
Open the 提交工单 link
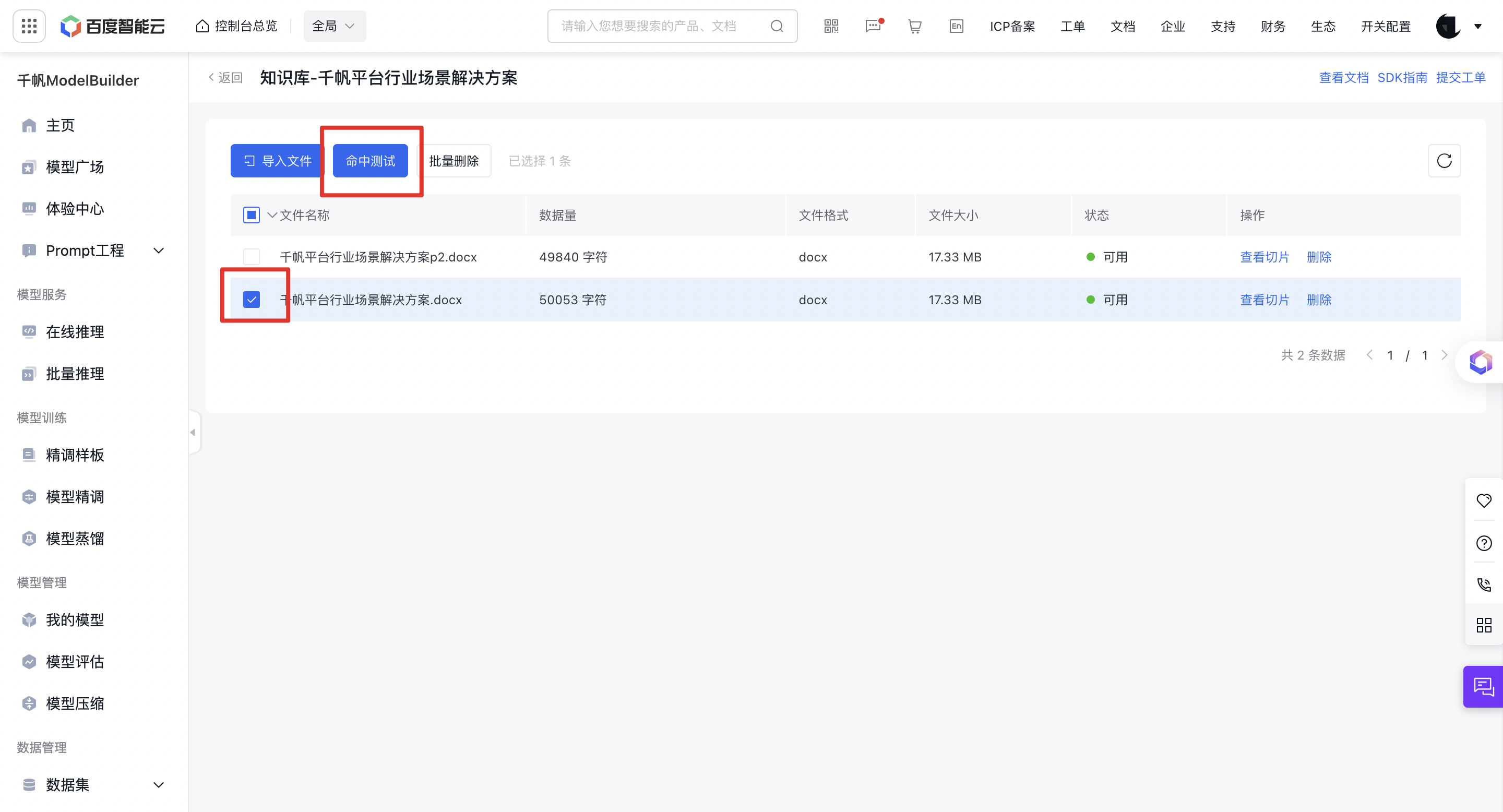pyautogui.click(x=1460, y=78)
